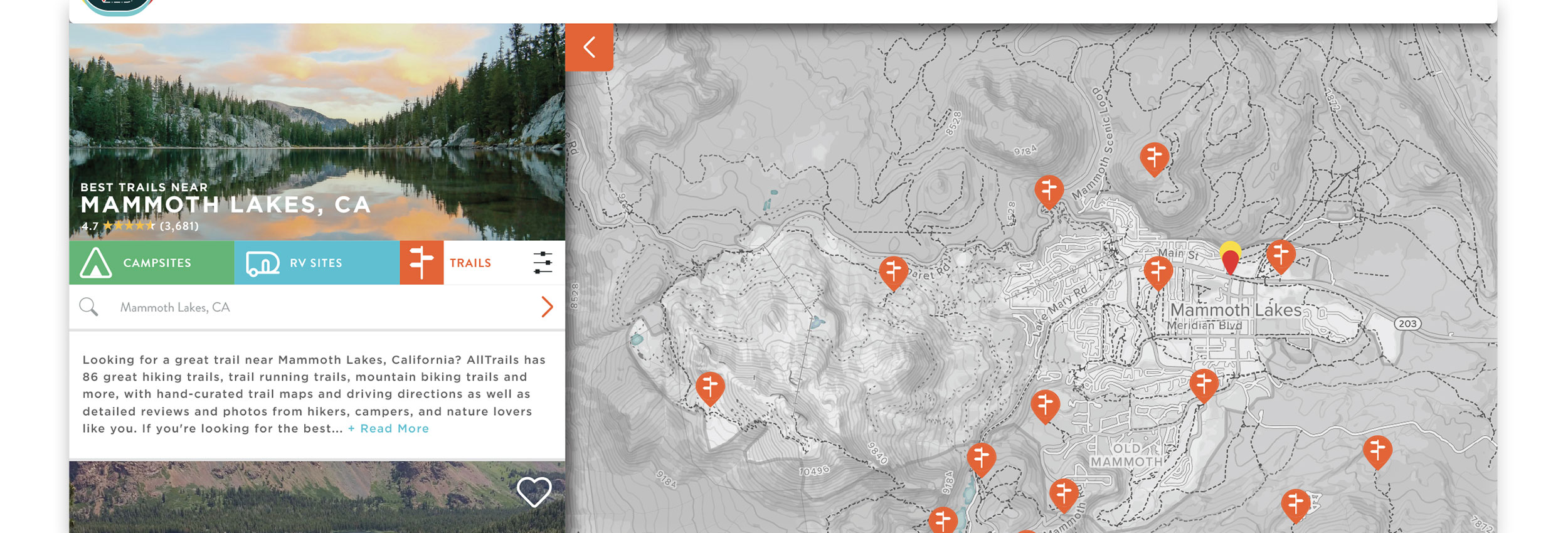The height and width of the screenshot is (533, 1568).
Task: Open the RV Sites tab
Action: [x=317, y=263]
